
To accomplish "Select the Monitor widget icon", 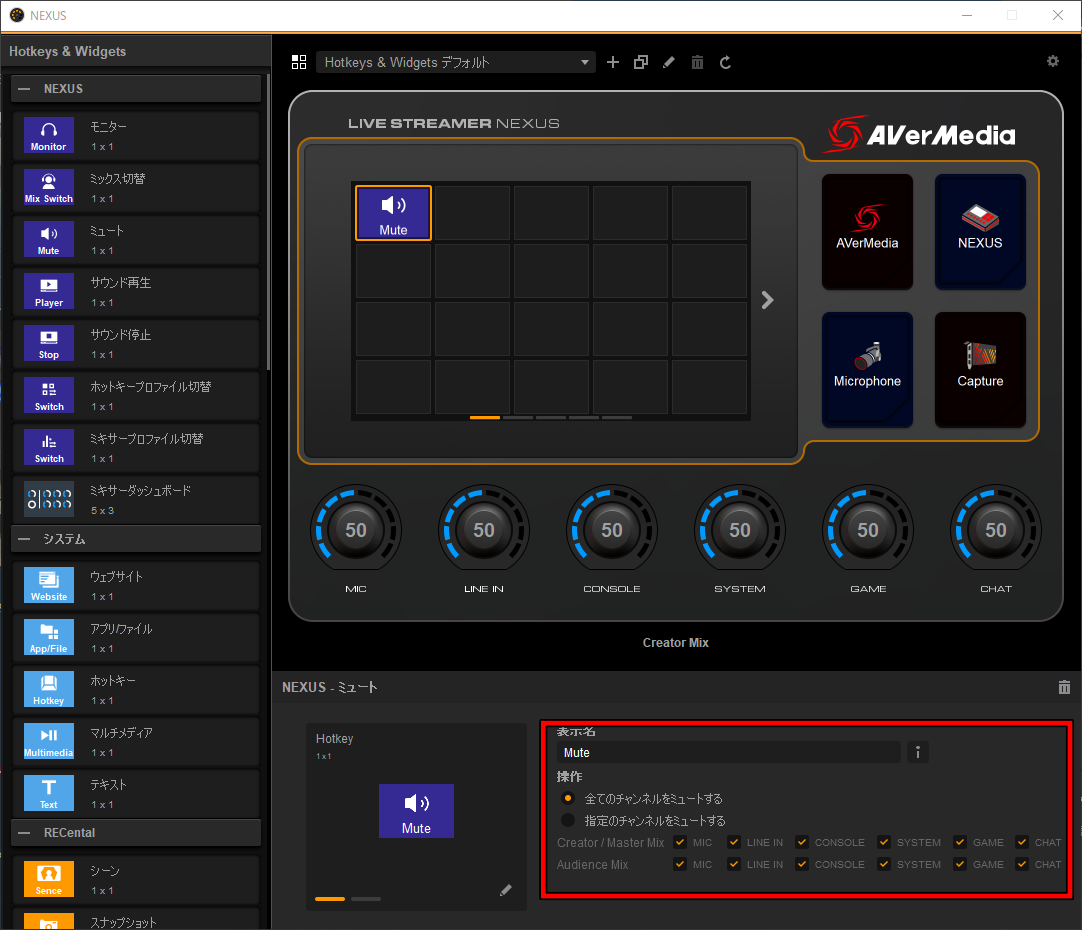I will click(x=48, y=135).
